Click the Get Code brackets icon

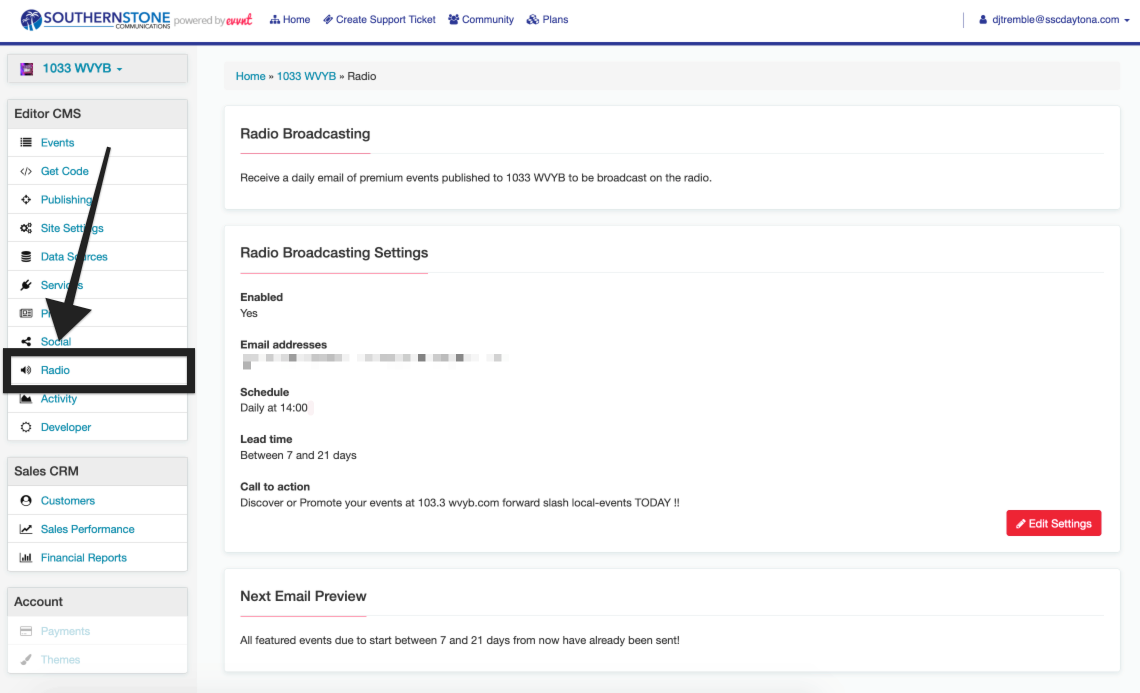pyautogui.click(x=26, y=171)
